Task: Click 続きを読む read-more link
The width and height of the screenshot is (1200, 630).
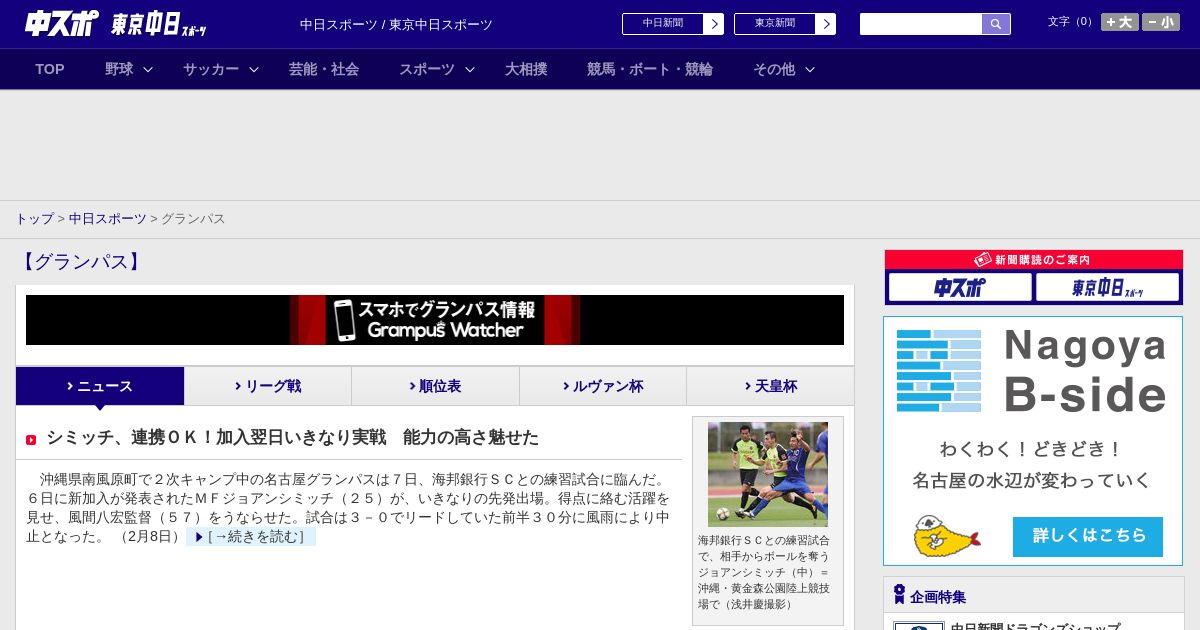Action: 251,537
